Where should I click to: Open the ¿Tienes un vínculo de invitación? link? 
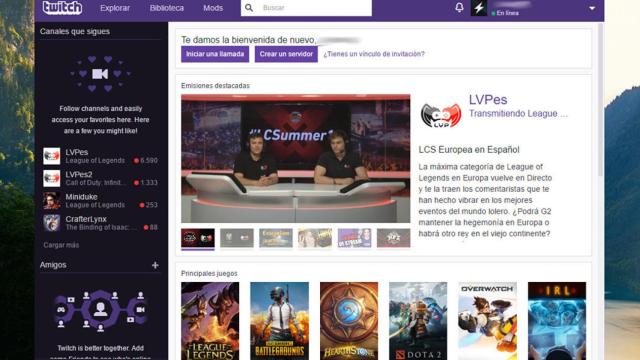[x=374, y=54]
